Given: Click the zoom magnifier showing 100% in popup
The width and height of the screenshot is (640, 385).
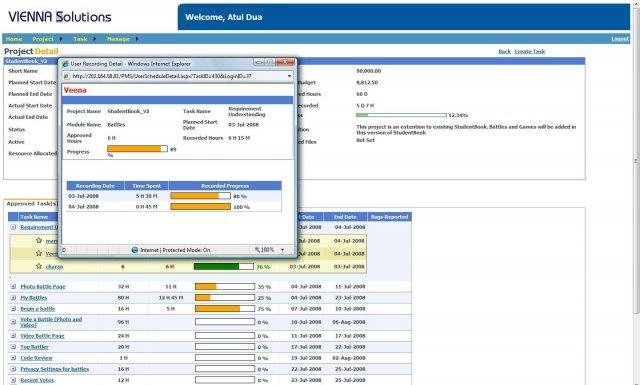Looking at the screenshot, I should [264, 249].
